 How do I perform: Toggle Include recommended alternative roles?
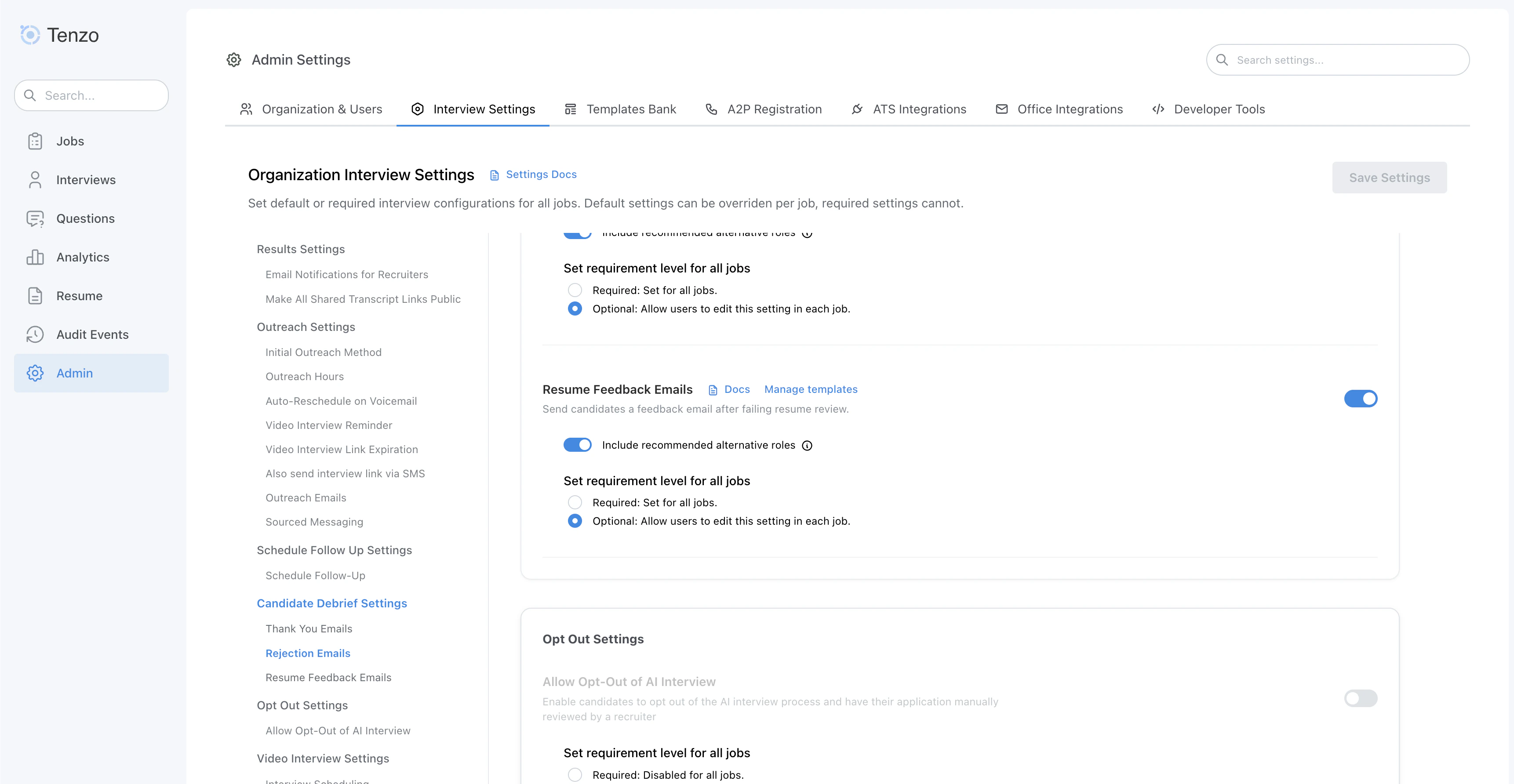(x=578, y=445)
